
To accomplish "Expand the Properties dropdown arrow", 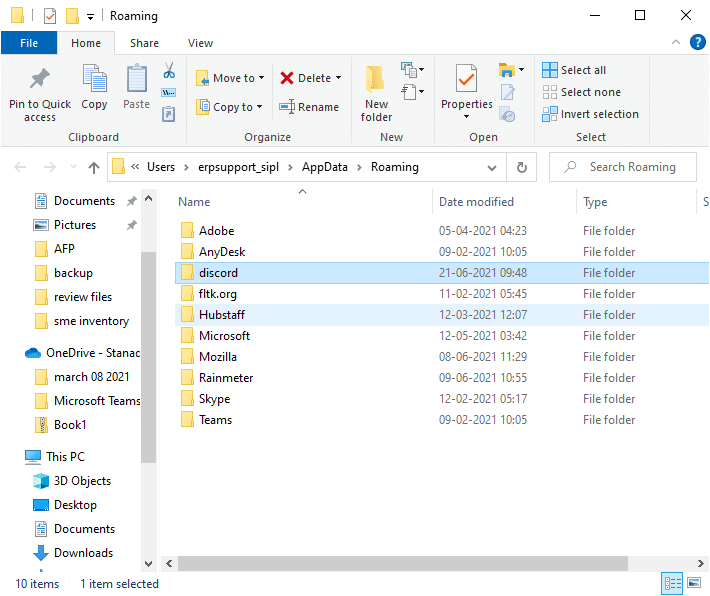I will point(466,117).
